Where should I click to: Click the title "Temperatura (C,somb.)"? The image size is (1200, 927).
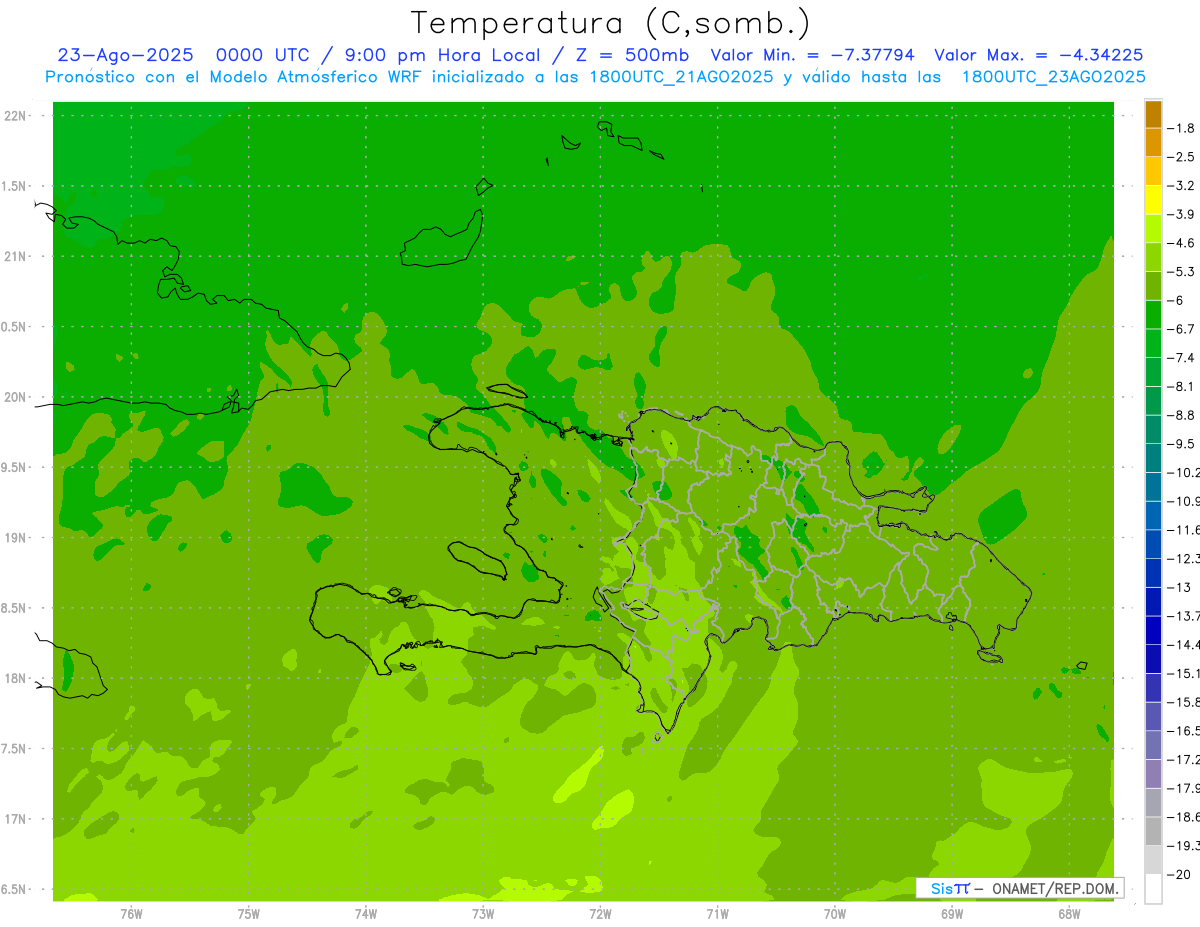(611, 23)
